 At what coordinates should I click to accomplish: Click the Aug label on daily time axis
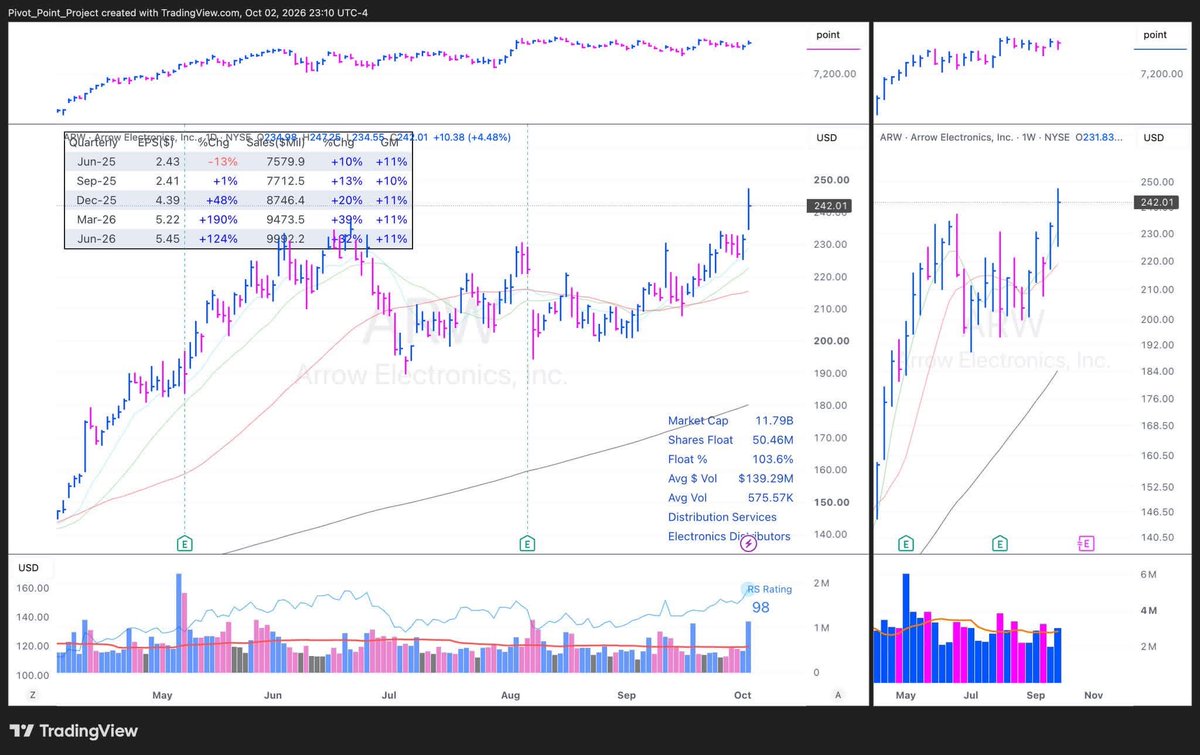click(x=510, y=694)
